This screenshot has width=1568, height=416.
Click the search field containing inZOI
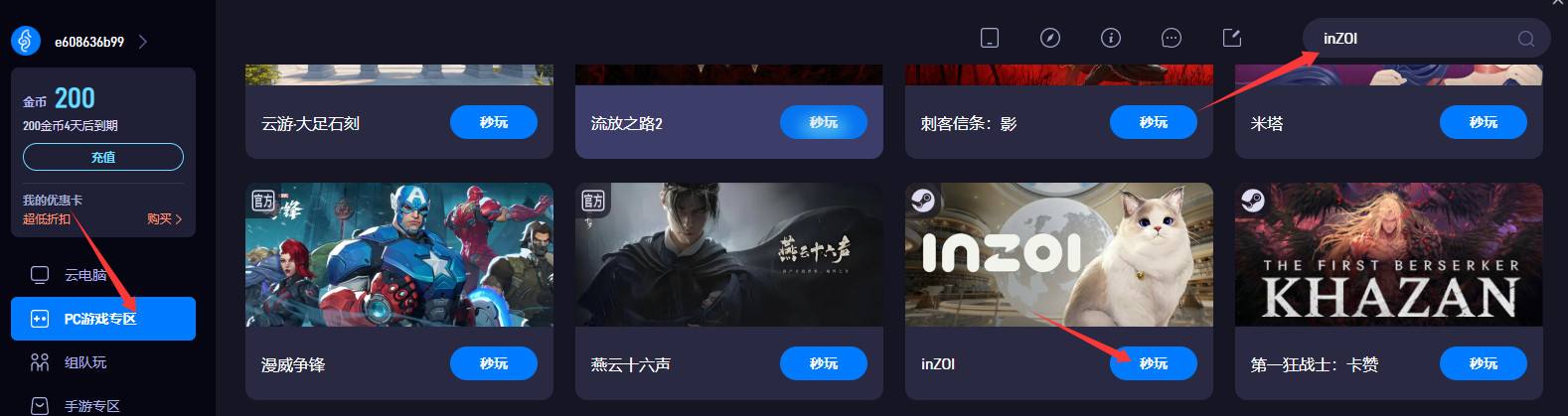click(1409, 39)
